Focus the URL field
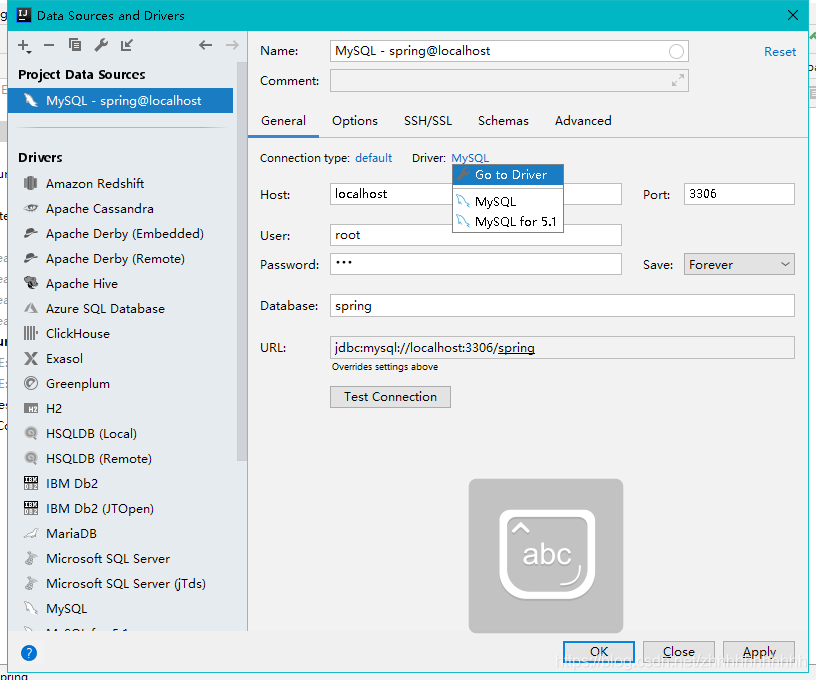 (562, 348)
